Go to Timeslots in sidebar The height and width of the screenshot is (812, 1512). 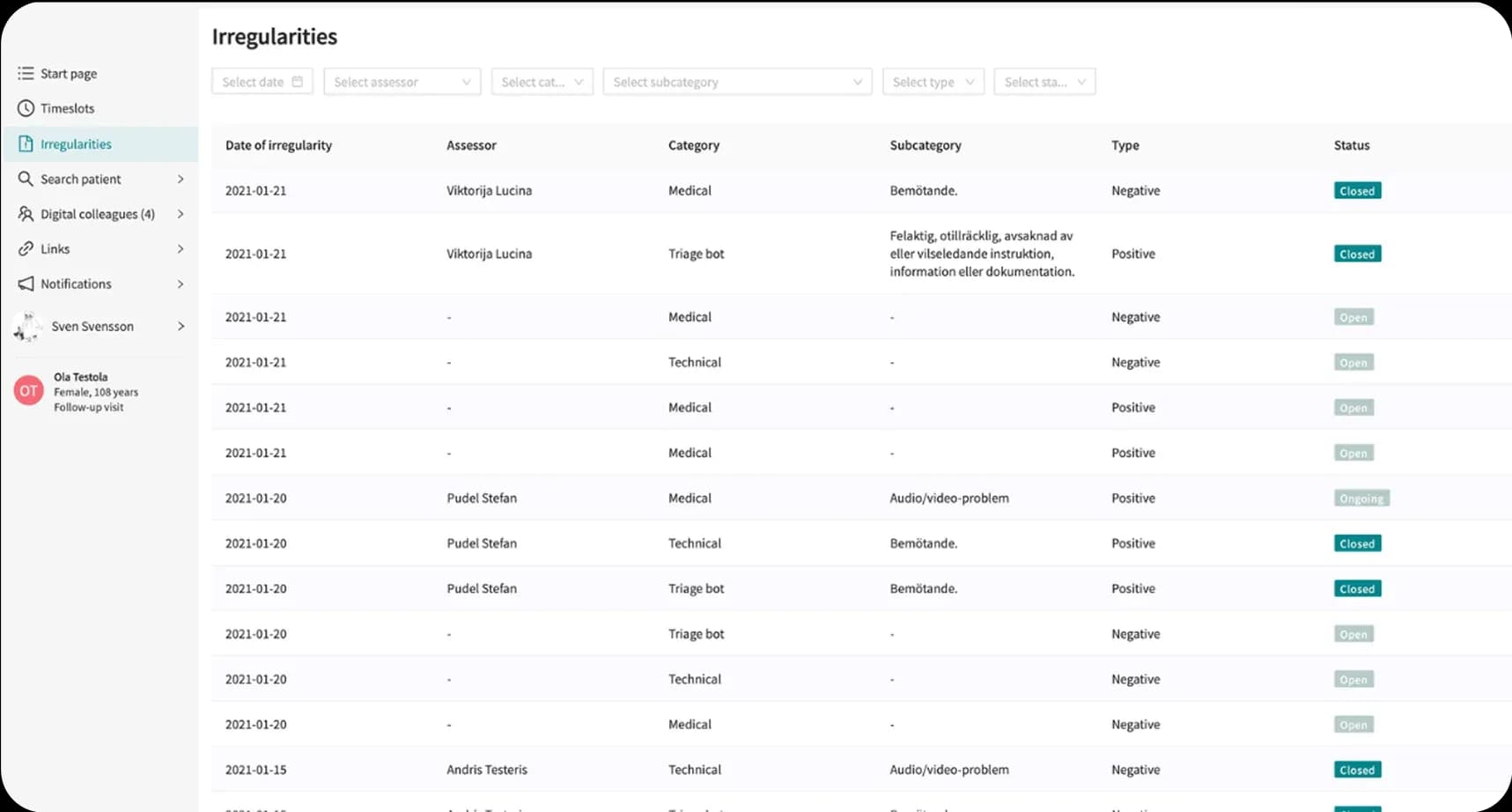pos(67,108)
